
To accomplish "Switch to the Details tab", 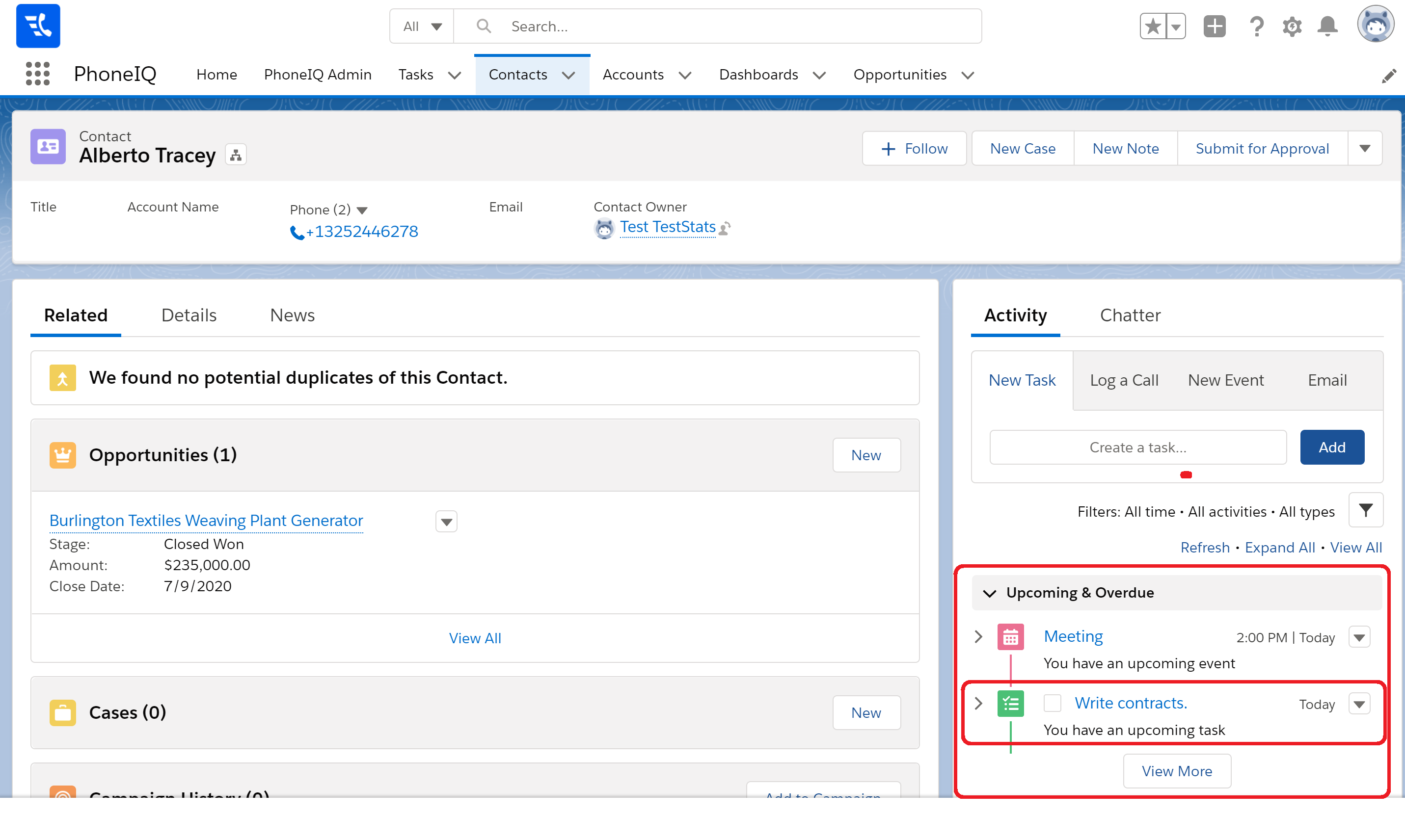I will pos(189,315).
